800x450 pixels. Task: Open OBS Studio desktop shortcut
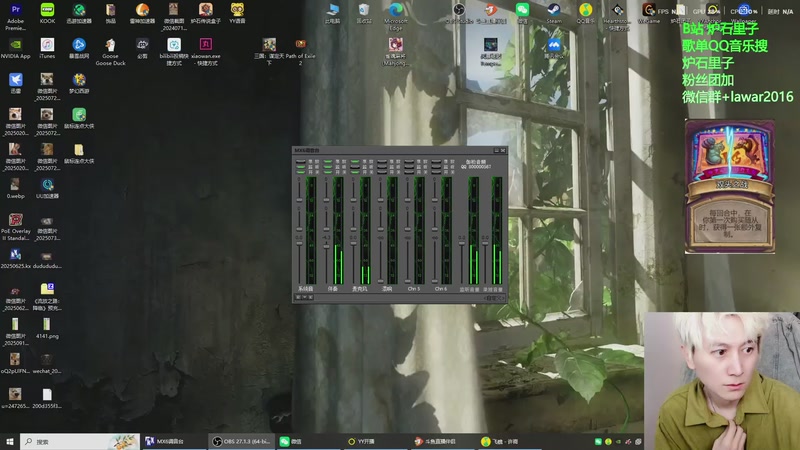point(459,13)
